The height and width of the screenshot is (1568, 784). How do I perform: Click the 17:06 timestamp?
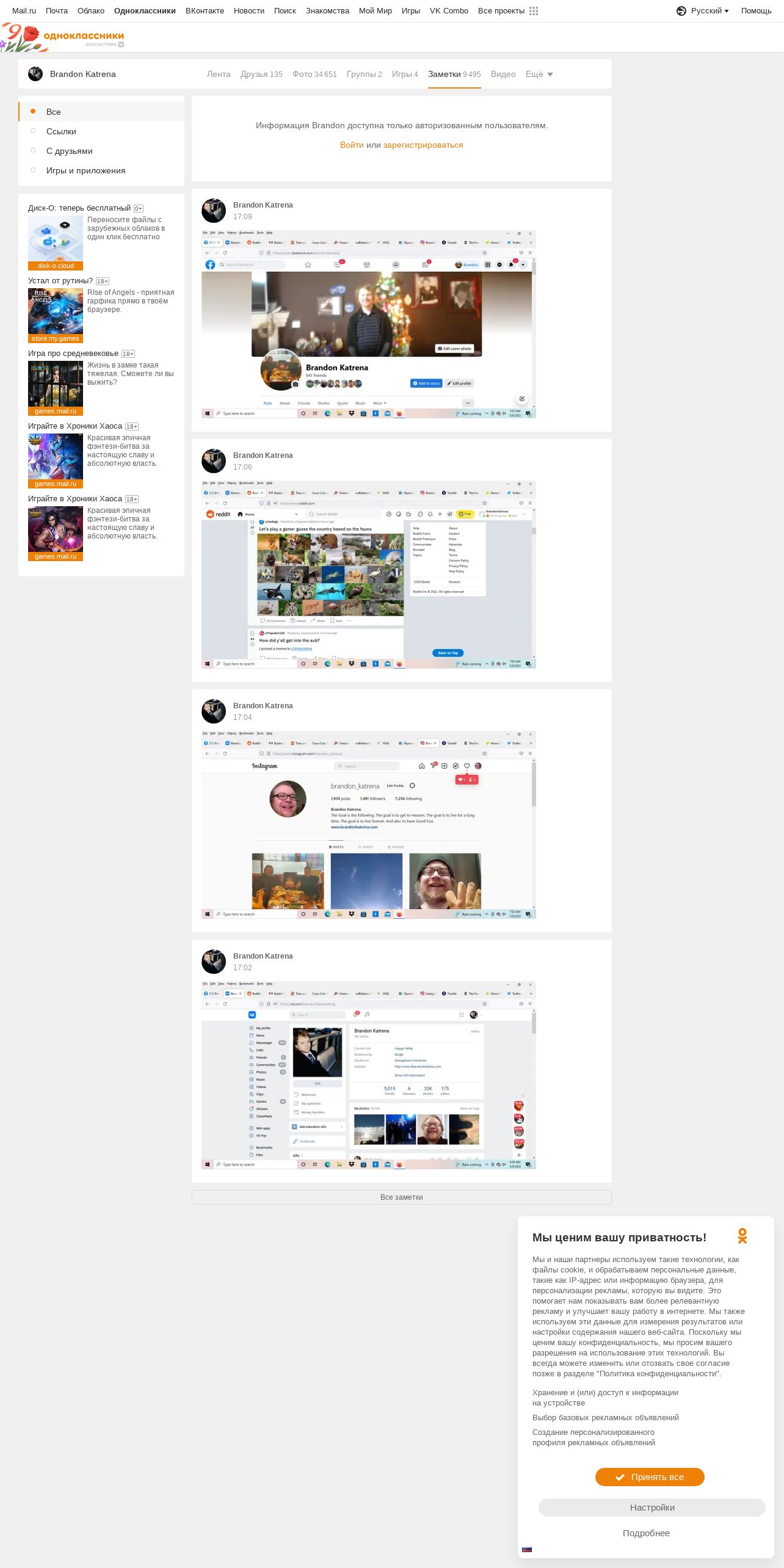pyautogui.click(x=242, y=467)
